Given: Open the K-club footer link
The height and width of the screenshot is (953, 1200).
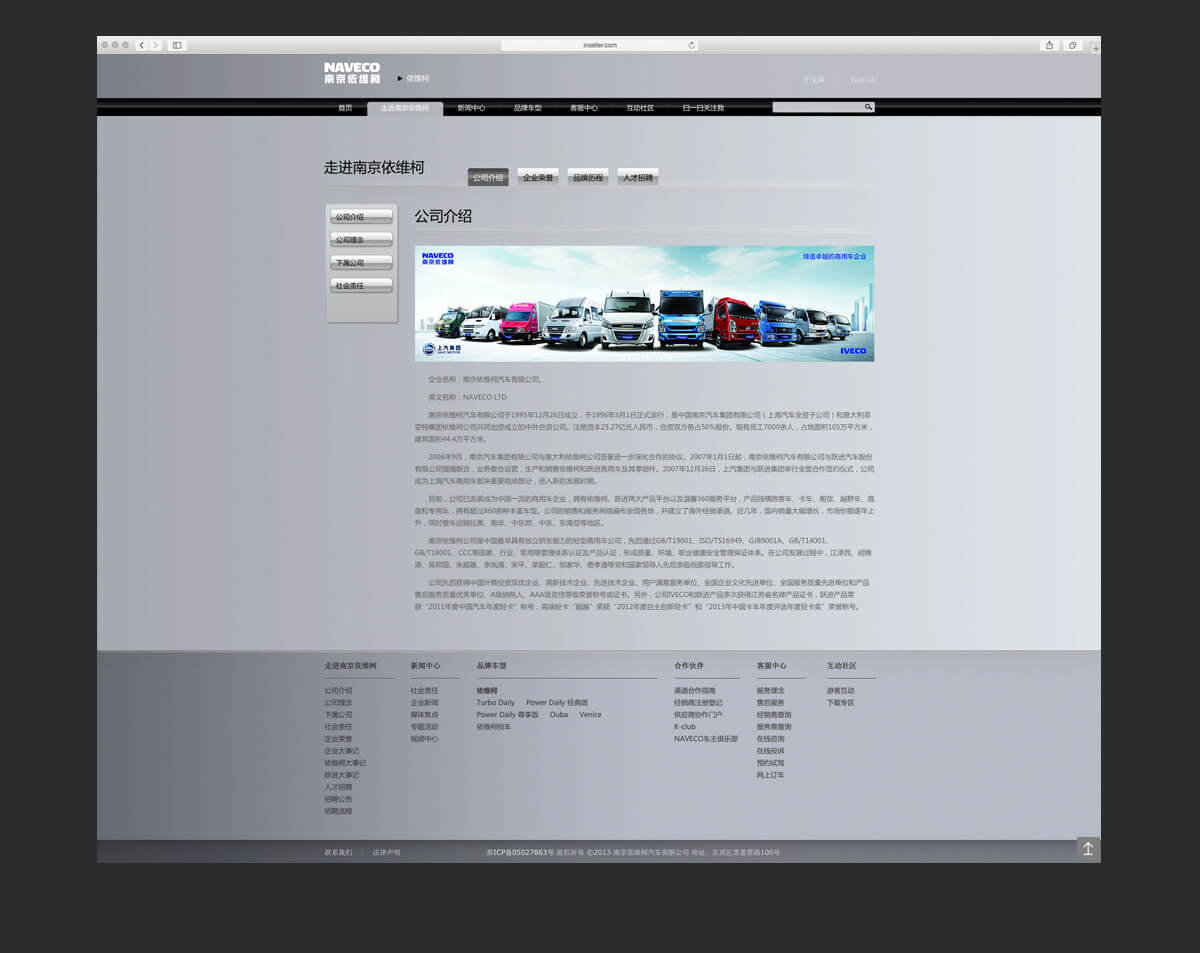Looking at the screenshot, I should coord(685,727).
